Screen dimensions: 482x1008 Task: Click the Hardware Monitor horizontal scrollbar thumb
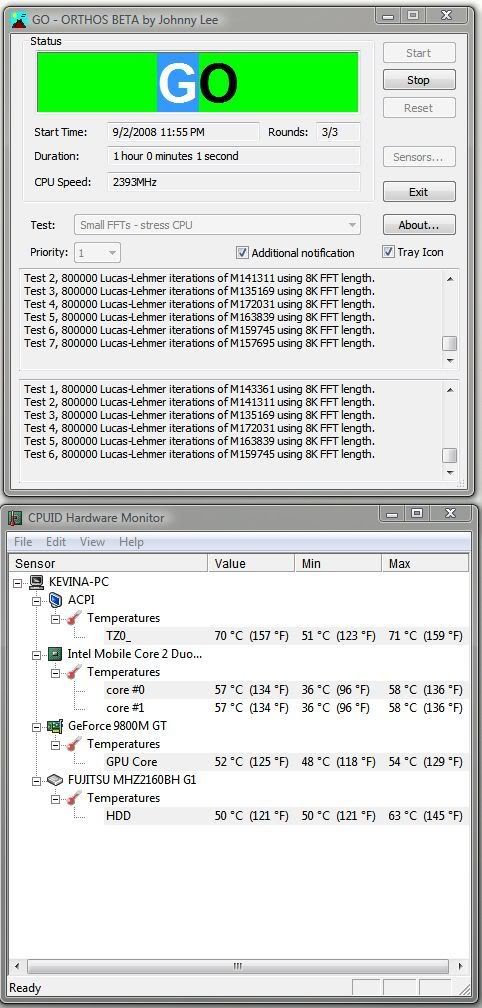point(238,966)
